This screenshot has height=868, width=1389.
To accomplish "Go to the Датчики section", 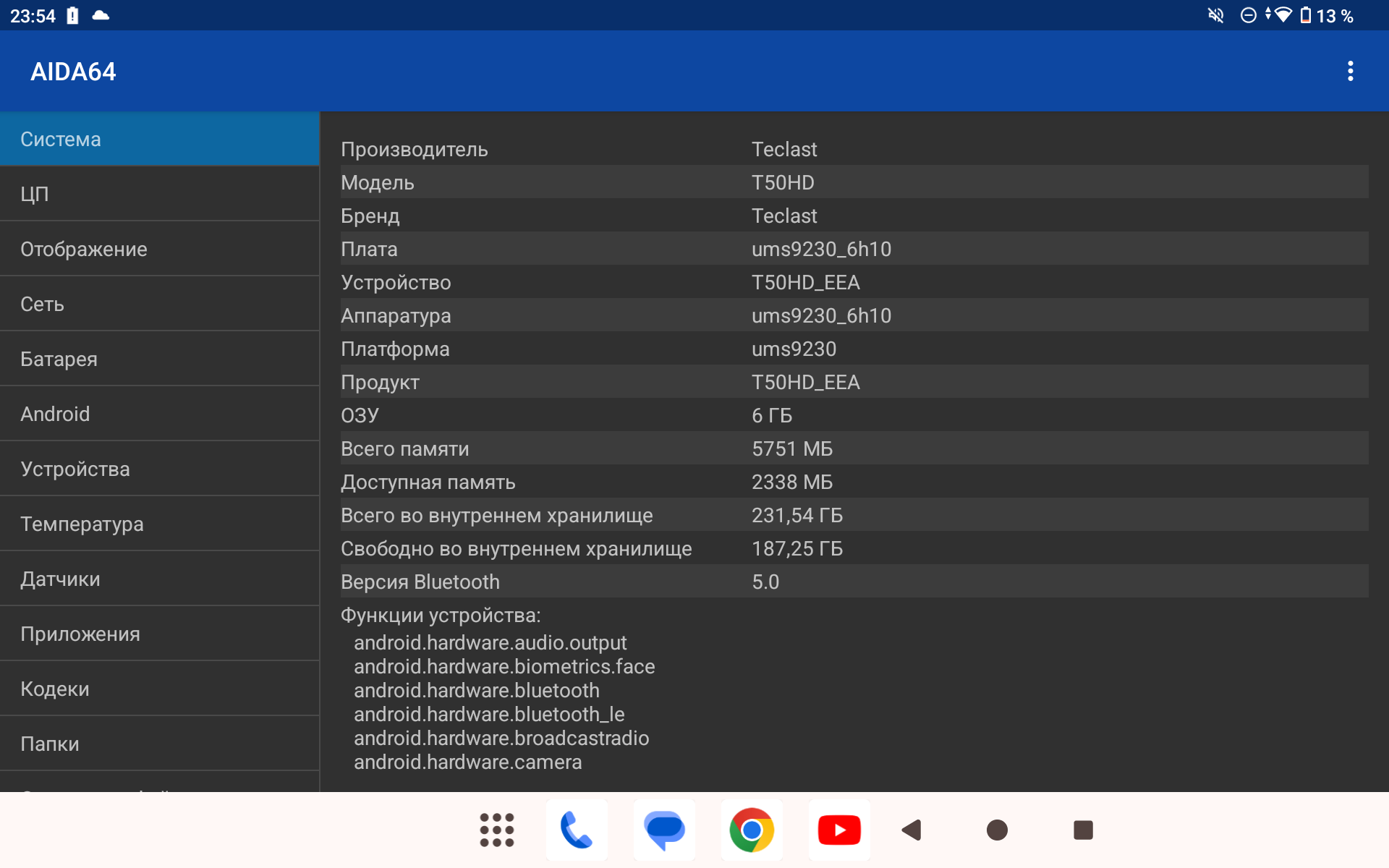I will 159,579.
